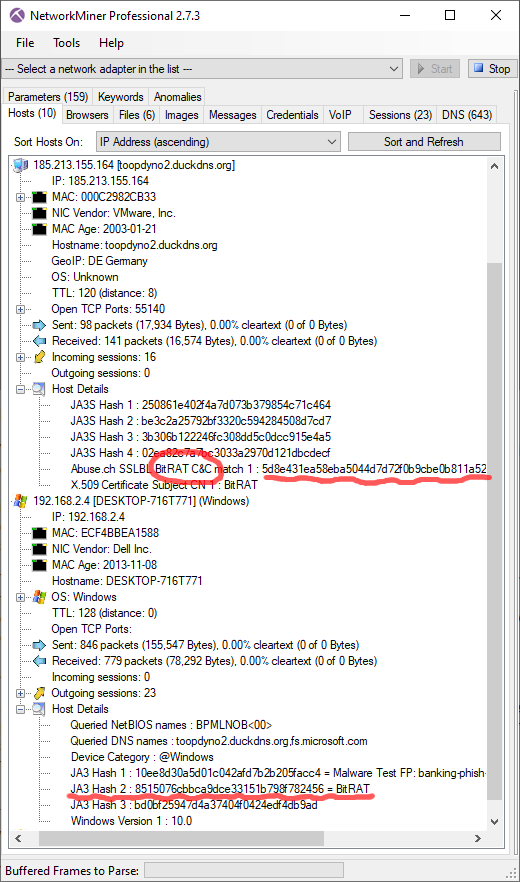Click network card icon beside NIC Vendor: VMware
This screenshot has width=520, height=882.
(39, 213)
